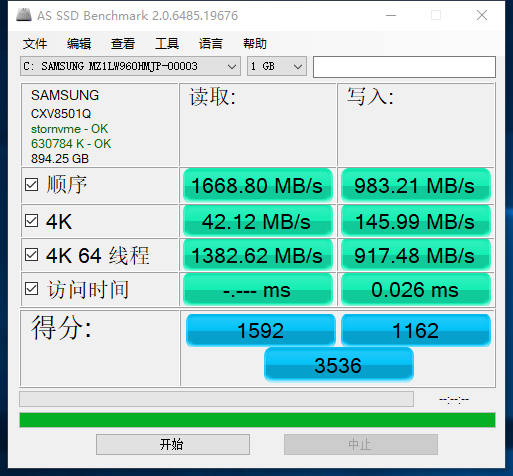Open the 帮助 help menu
Viewport: 513px width, 476px height.
255,44
